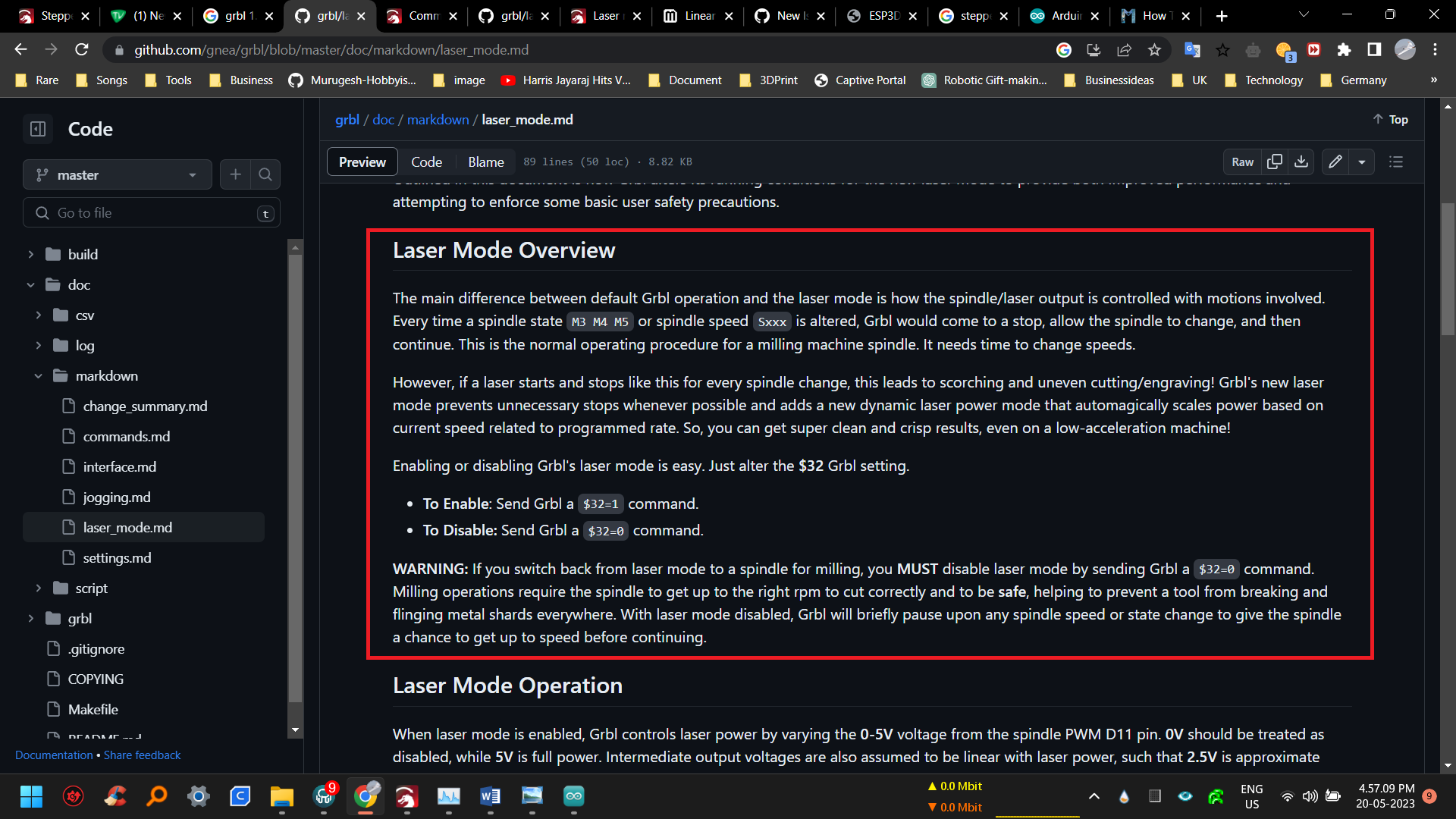Click the Raw button
This screenshot has width=1456, height=819.
pos(1242,162)
